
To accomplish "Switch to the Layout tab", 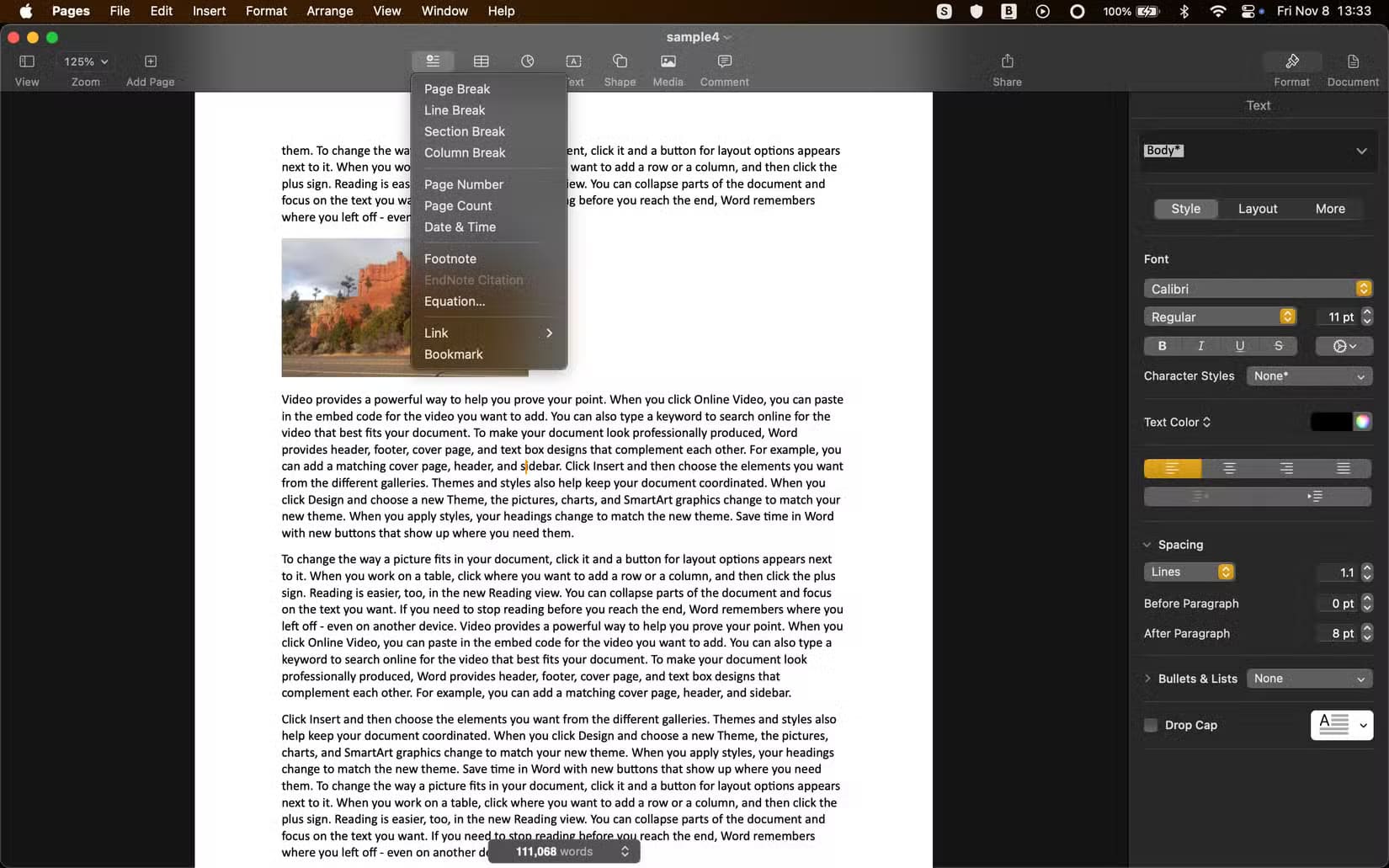I will coord(1258,209).
